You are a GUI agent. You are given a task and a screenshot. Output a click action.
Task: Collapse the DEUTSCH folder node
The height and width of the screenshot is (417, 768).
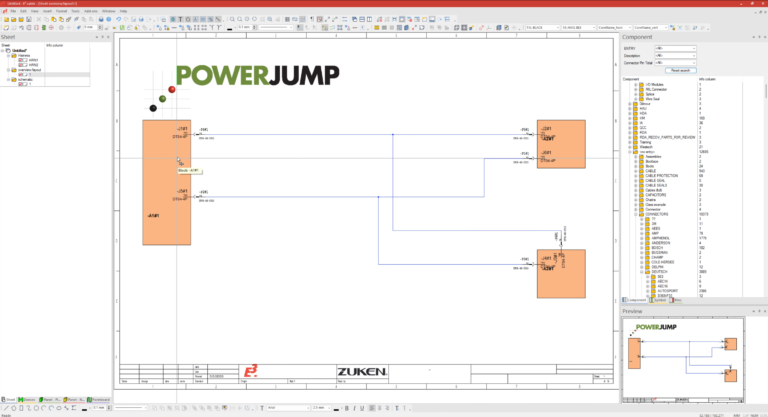tap(642, 271)
